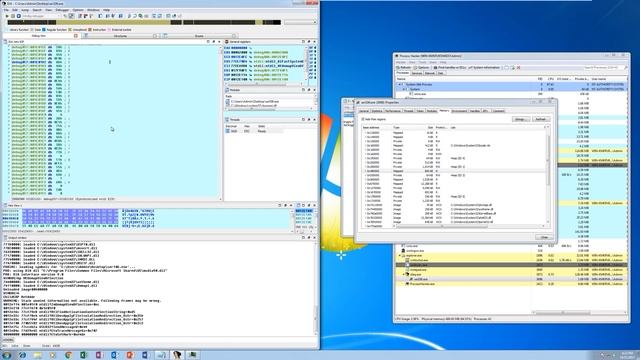This screenshot has height=360, width=640.
Task: Click the IDA View-EIP vertical scrollbar
Action: click(221, 122)
